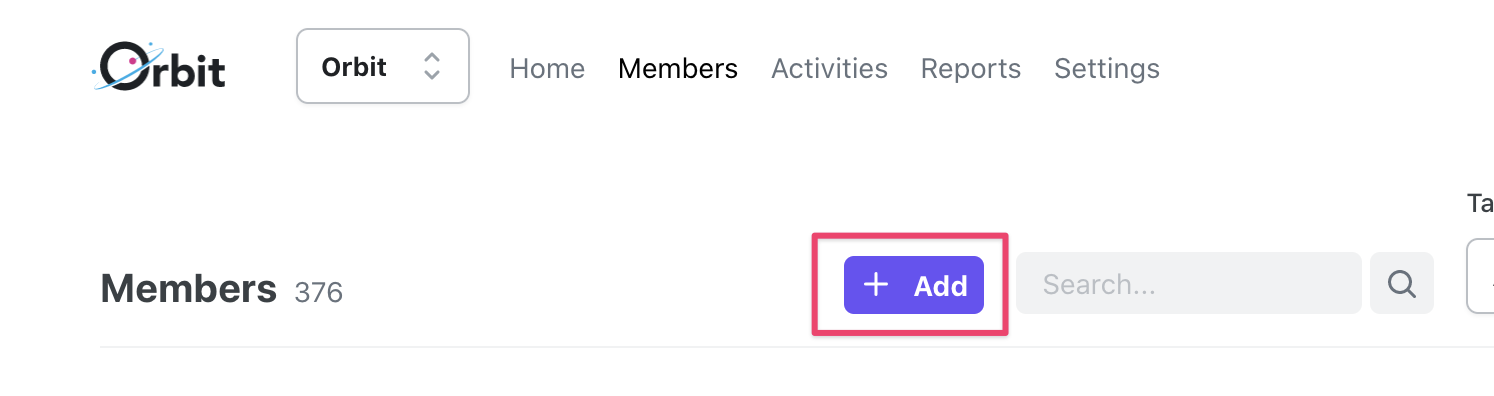Open the Reports section

pos(971,68)
